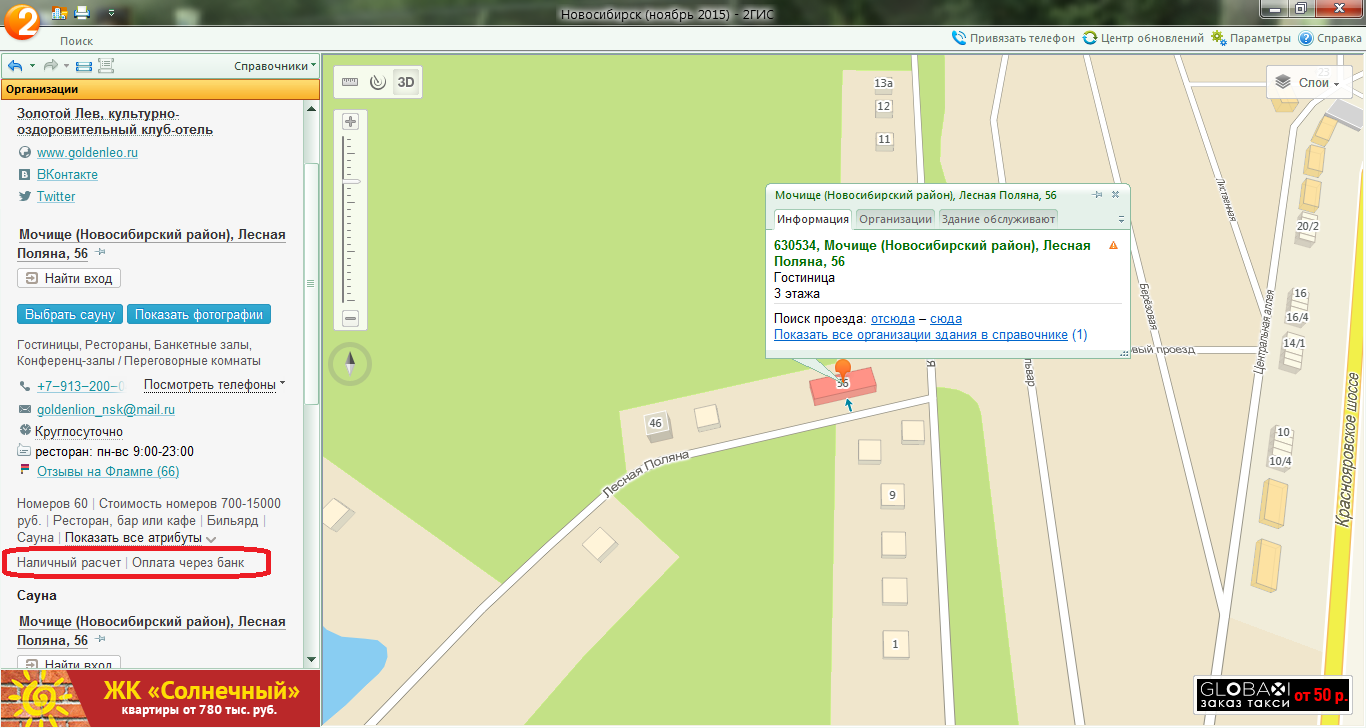
Task: Click the envelope icon beside the email
Action: click(x=25, y=410)
